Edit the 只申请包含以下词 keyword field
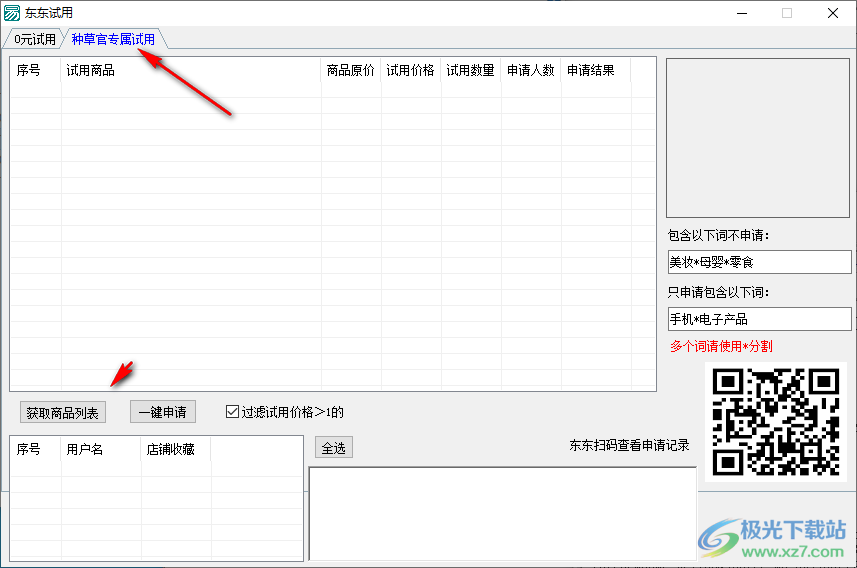This screenshot has width=857, height=568. pyautogui.click(x=760, y=319)
